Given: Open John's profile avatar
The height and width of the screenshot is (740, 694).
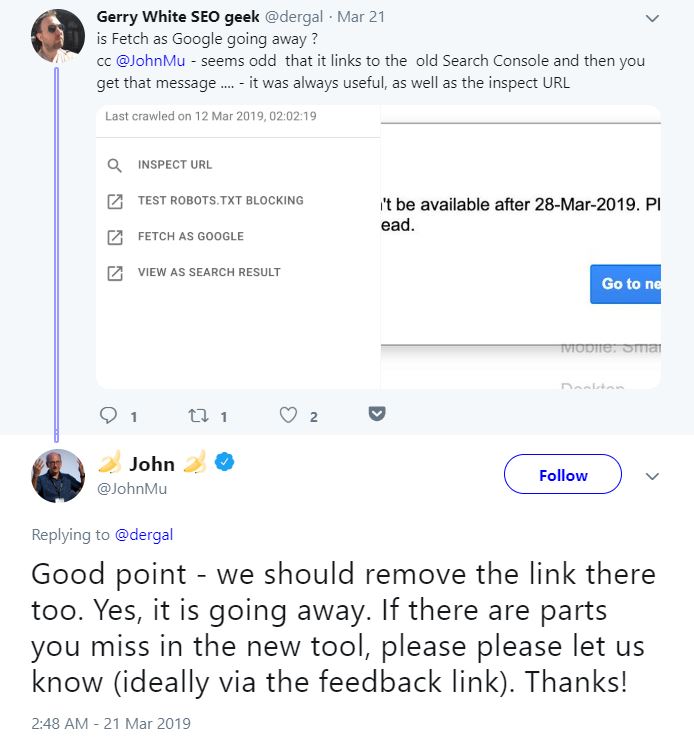Looking at the screenshot, I should [58, 476].
